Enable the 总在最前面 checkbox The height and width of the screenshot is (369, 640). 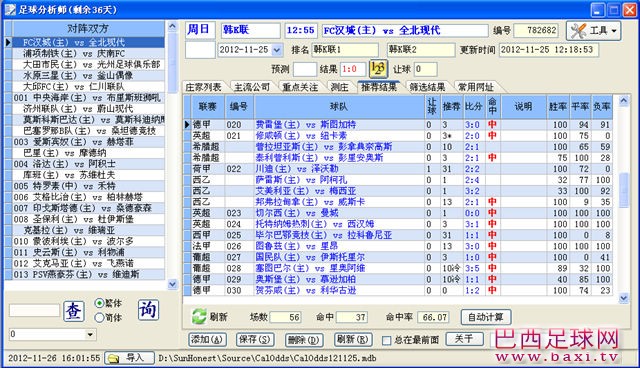pyautogui.click(x=386, y=340)
